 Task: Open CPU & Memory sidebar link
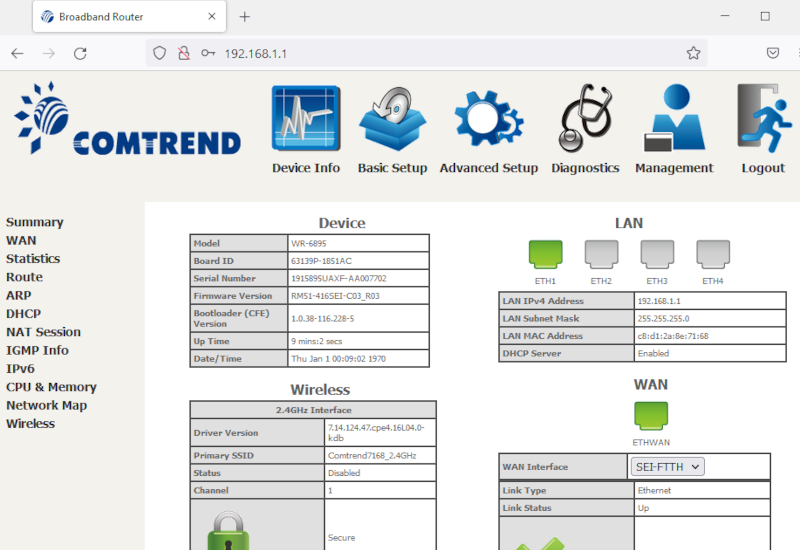pyautogui.click(x=51, y=387)
